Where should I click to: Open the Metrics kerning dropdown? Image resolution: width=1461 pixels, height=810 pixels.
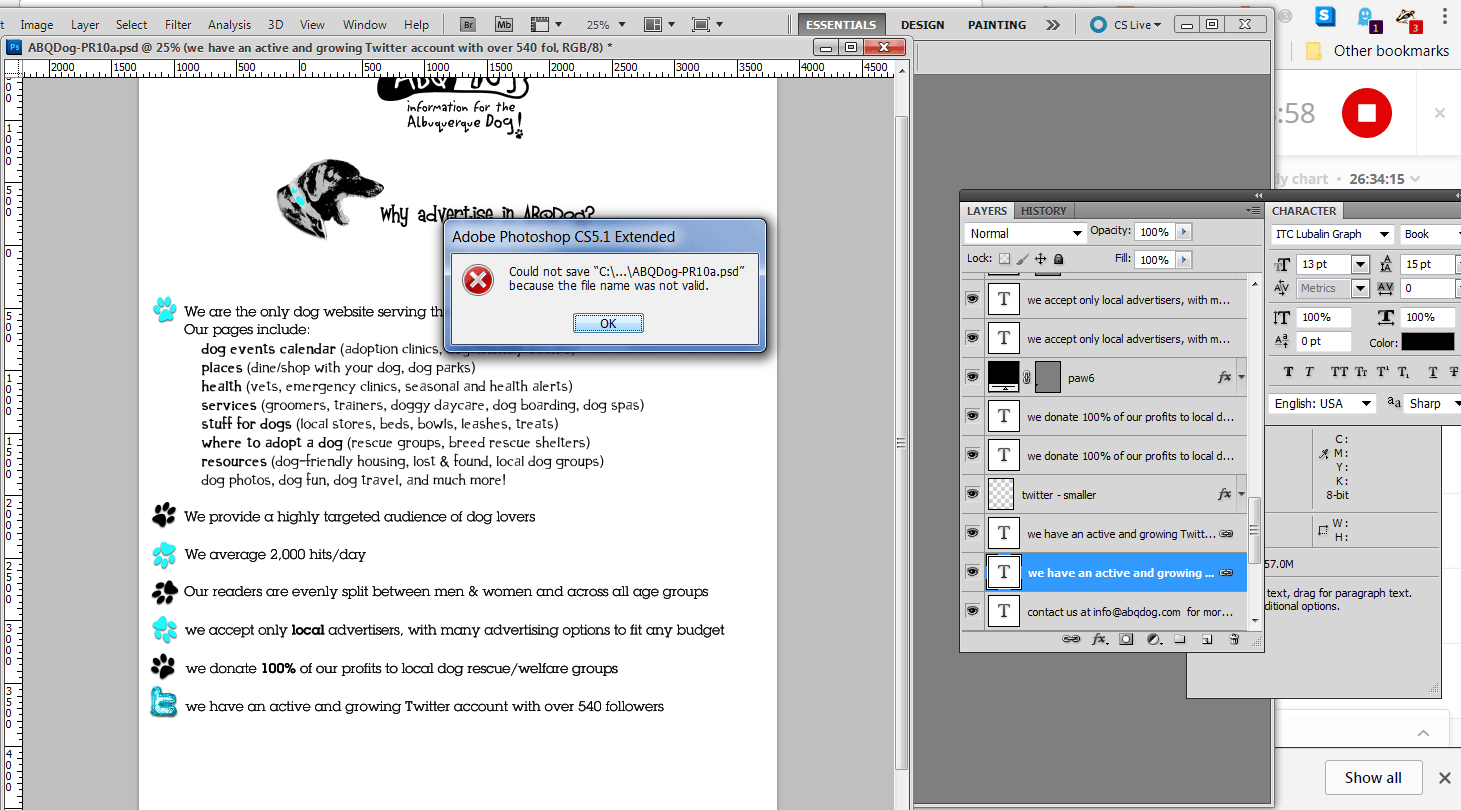point(1360,288)
